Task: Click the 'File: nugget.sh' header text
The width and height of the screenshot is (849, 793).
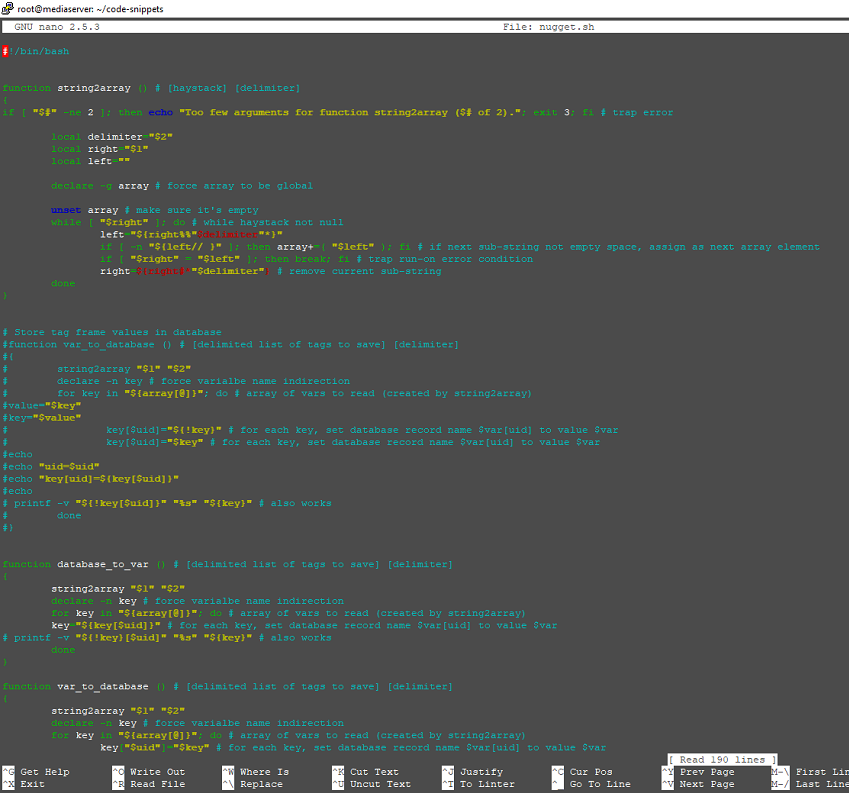Action: (548, 27)
